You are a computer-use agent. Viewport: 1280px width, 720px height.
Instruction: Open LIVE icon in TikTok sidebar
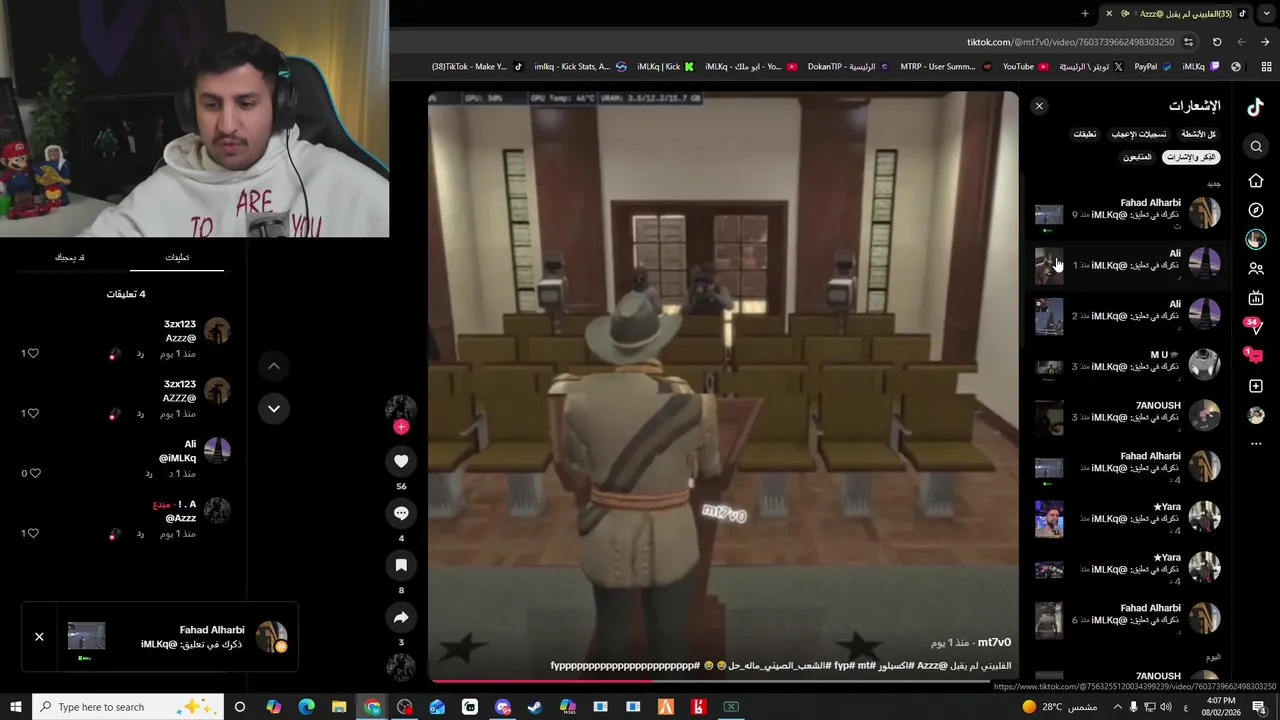(x=1256, y=298)
